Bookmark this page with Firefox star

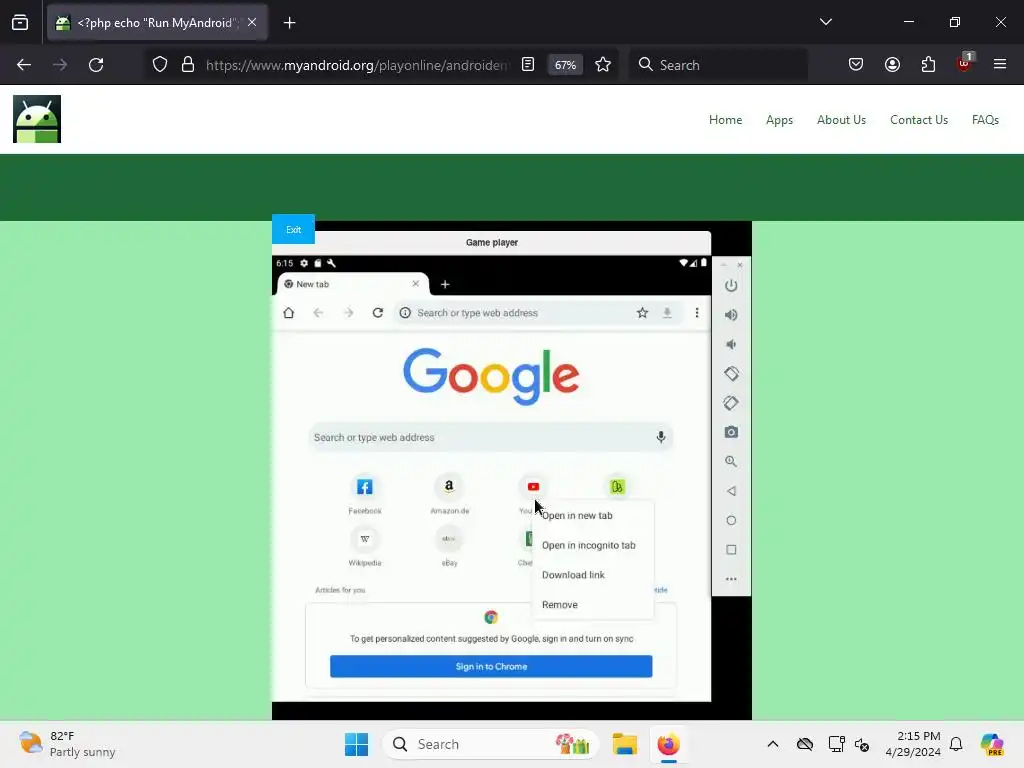coord(603,65)
